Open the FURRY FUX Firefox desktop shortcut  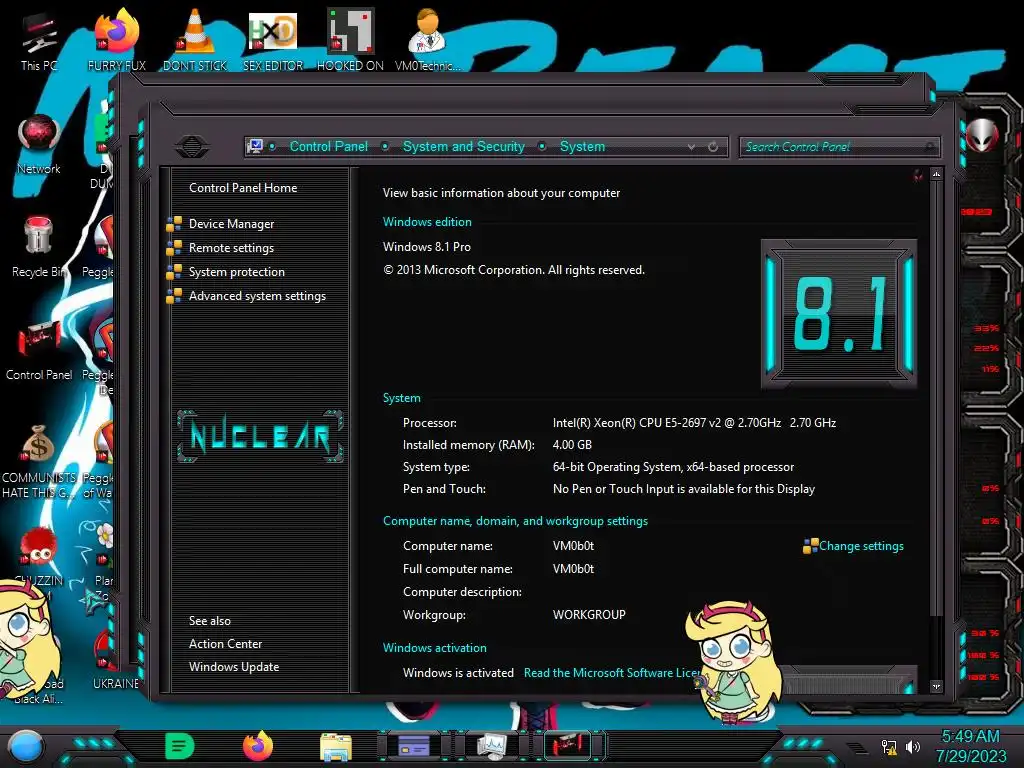coord(117,40)
